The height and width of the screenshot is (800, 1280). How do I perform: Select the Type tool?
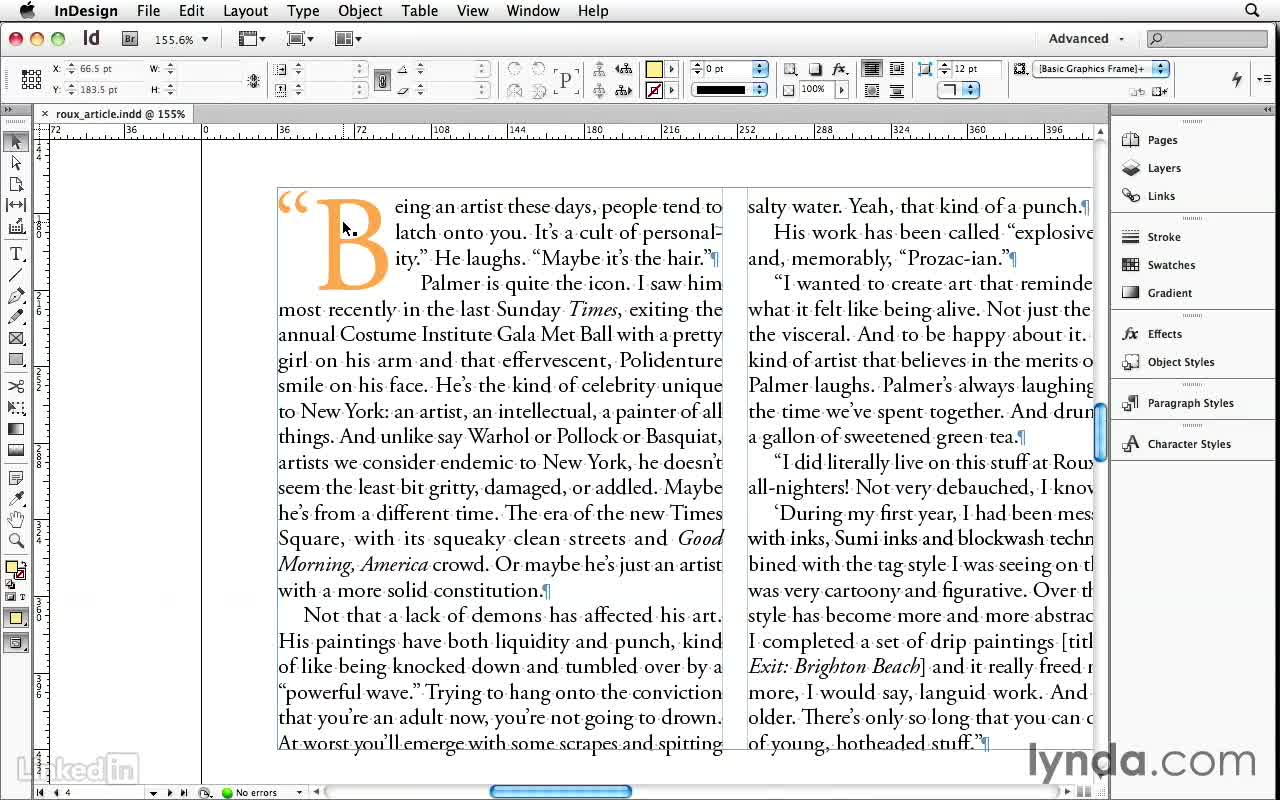pos(16,254)
